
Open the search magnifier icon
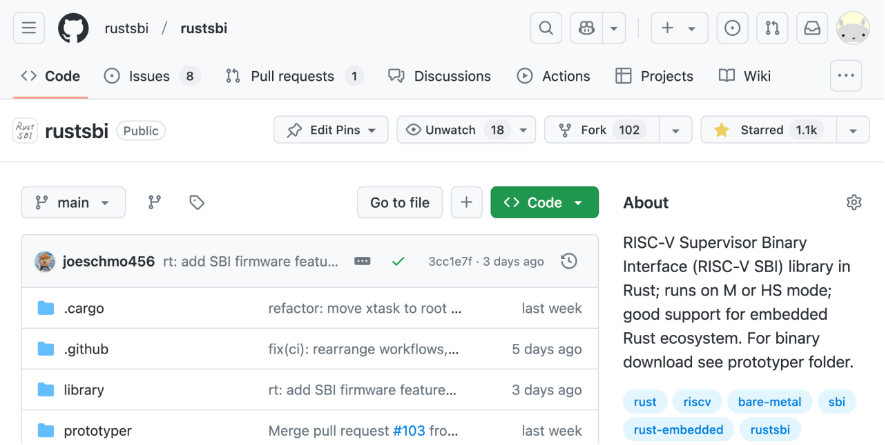[x=545, y=28]
